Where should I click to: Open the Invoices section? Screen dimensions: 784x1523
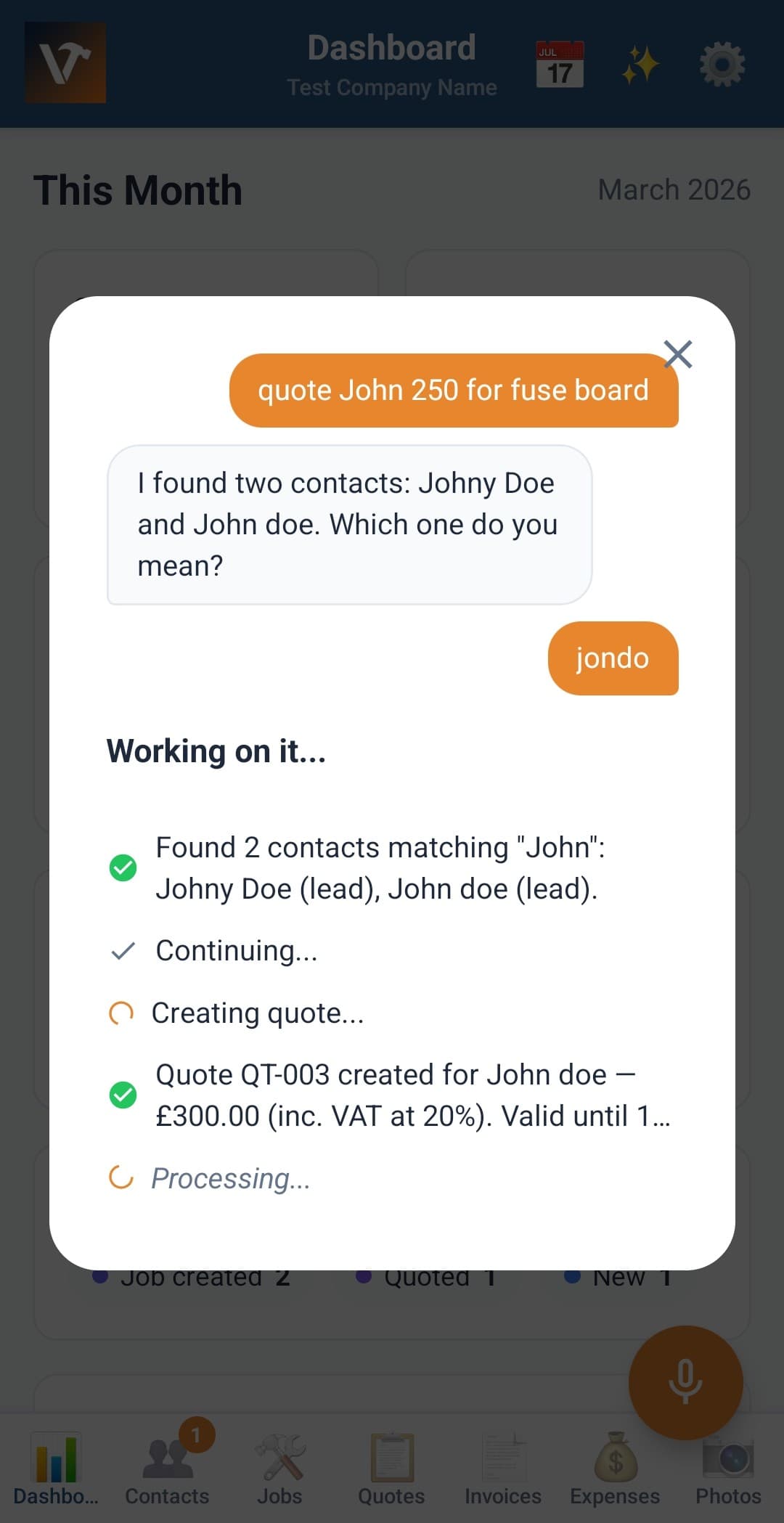(x=503, y=1459)
